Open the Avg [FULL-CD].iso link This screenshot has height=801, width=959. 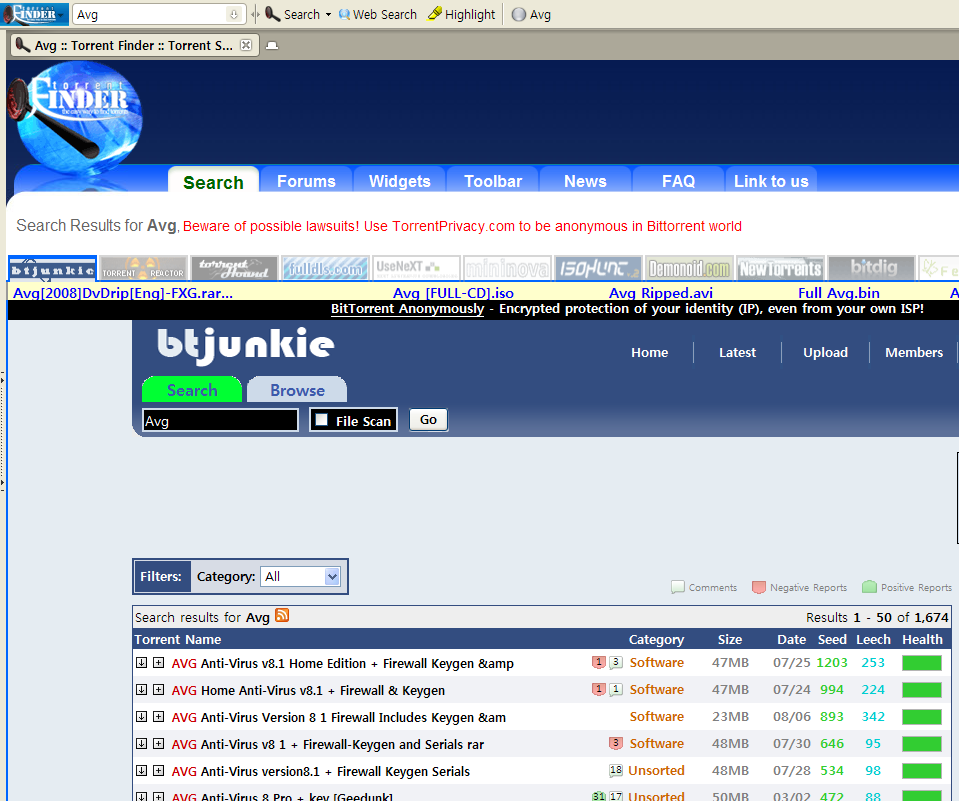(x=453, y=293)
